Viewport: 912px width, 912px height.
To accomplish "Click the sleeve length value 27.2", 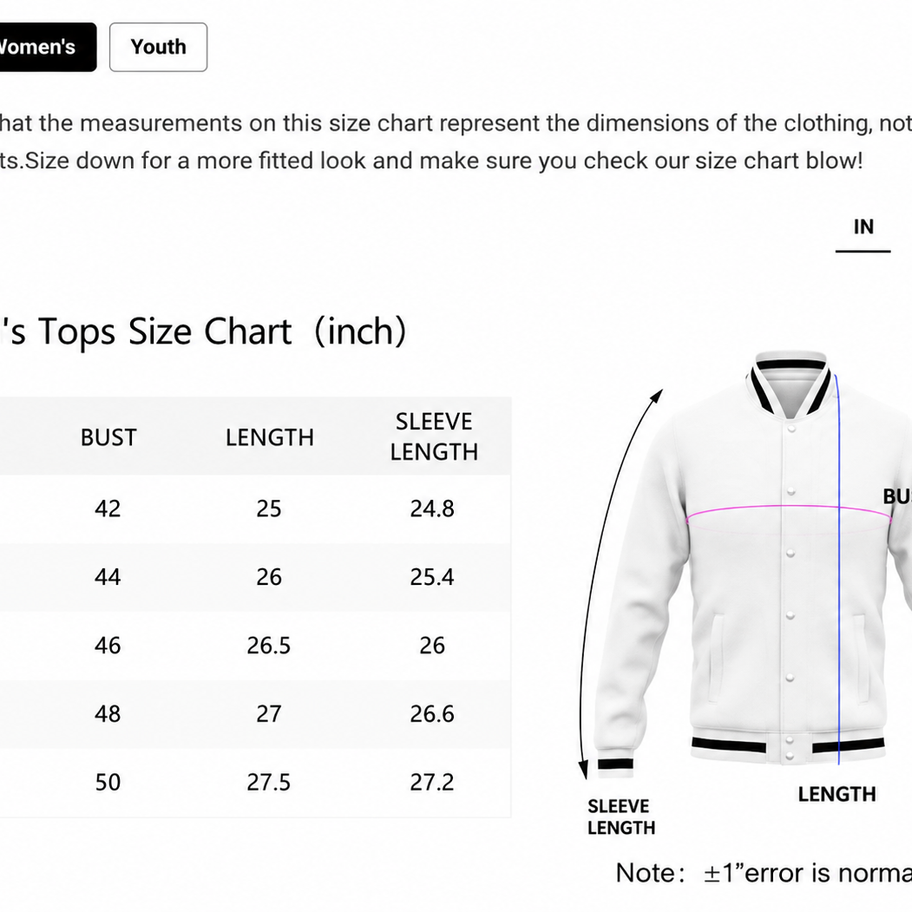I will [432, 782].
